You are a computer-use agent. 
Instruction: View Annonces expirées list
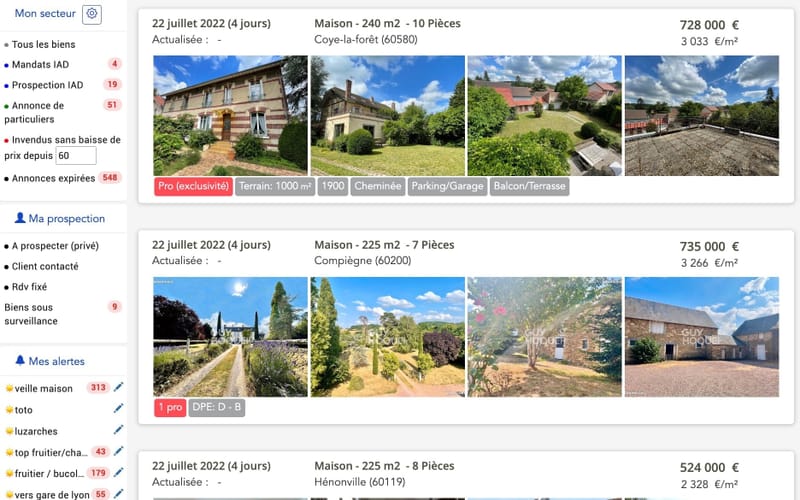pyautogui.click(x=53, y=178)
